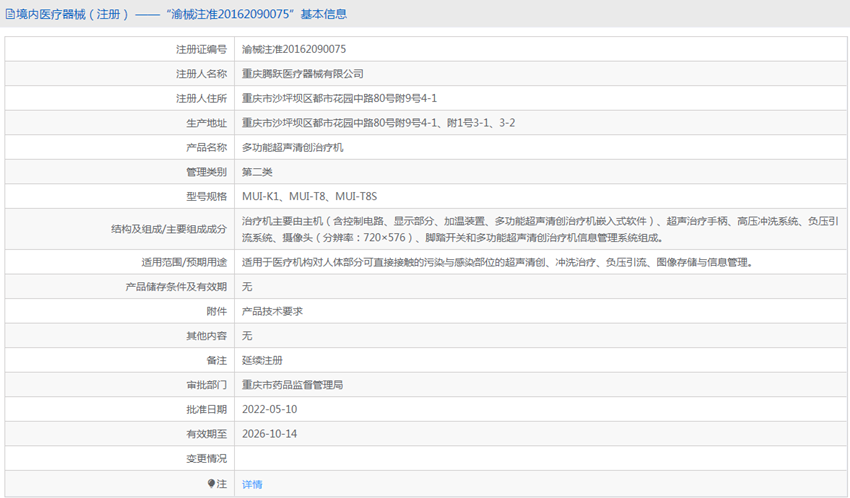Click product name 多功能超声清创治疗机
Image resolution: width=850 pixels, height=498 pixels.
click(x=292, y=147)
